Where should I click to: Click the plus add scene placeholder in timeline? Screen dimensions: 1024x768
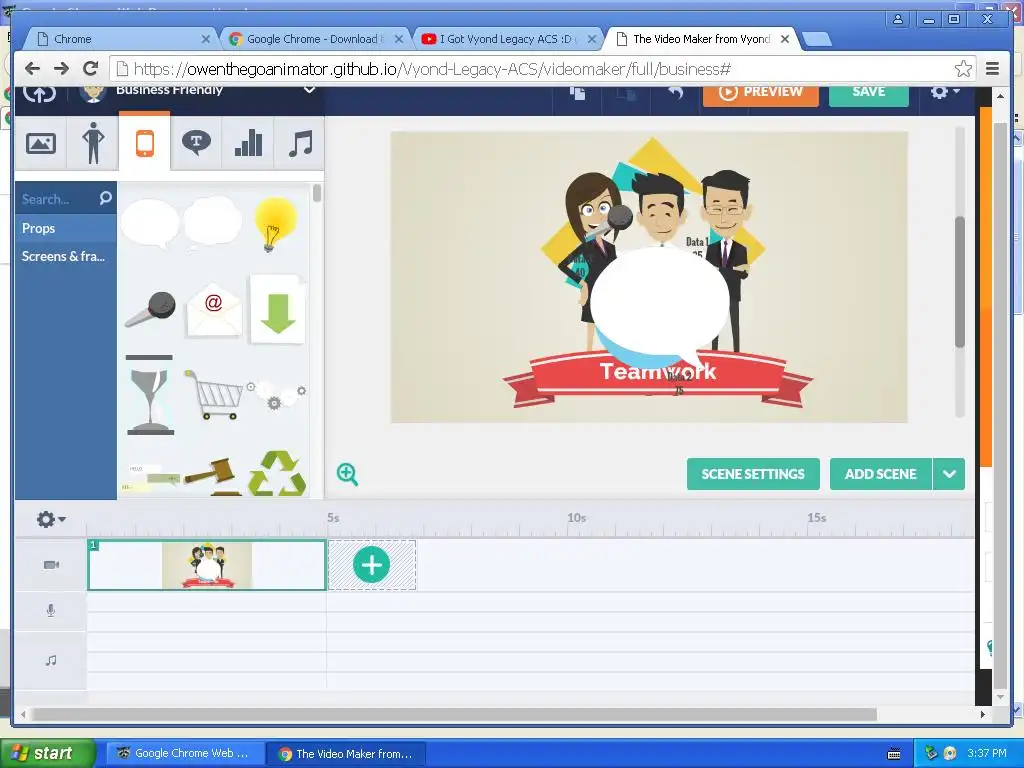coord(372,565)
